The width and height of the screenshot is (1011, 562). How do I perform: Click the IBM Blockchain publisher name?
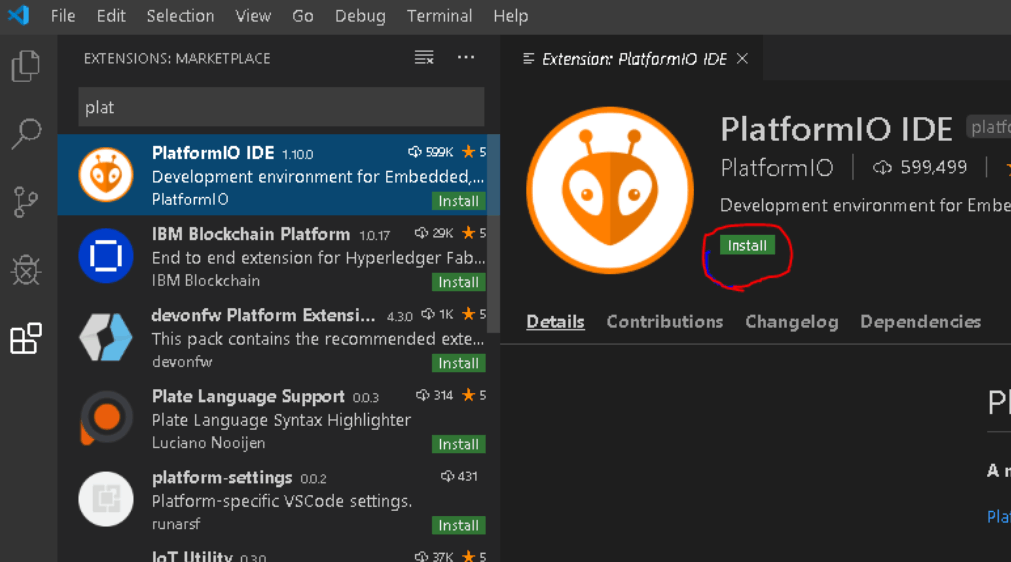click(x=206, y=280)
